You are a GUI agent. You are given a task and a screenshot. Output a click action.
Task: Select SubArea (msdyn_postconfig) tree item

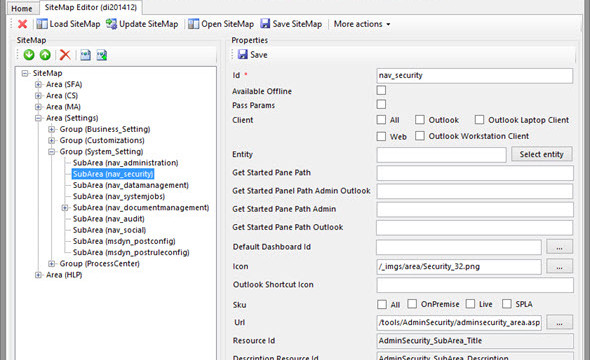coord(124,241)
